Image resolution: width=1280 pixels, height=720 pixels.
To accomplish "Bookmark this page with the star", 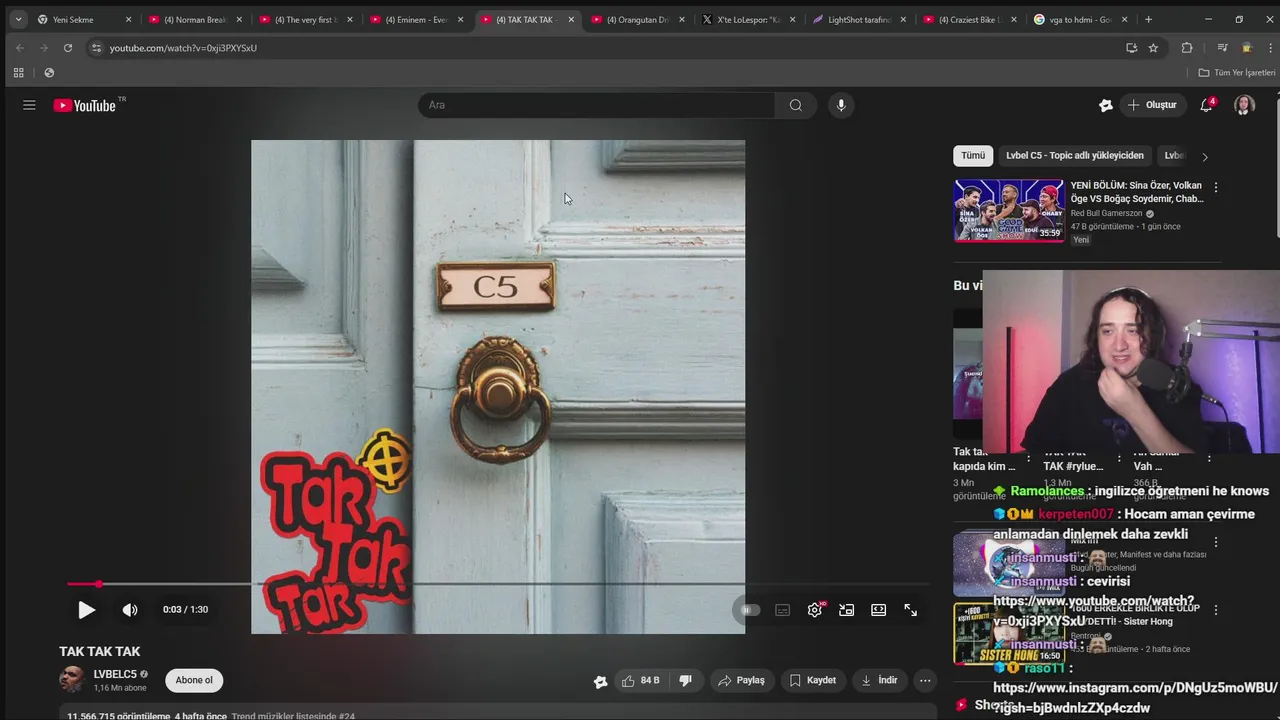I will click(1153, 48).
